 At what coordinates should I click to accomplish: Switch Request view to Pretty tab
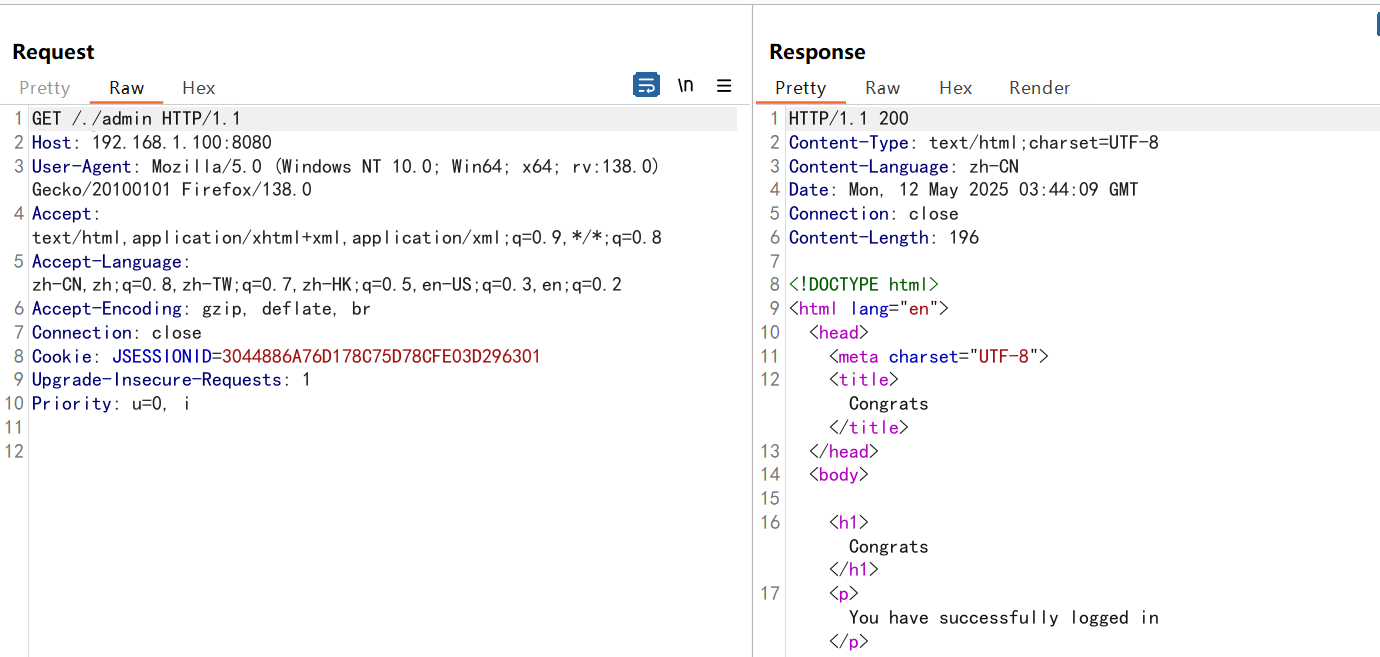click(45, 88)
